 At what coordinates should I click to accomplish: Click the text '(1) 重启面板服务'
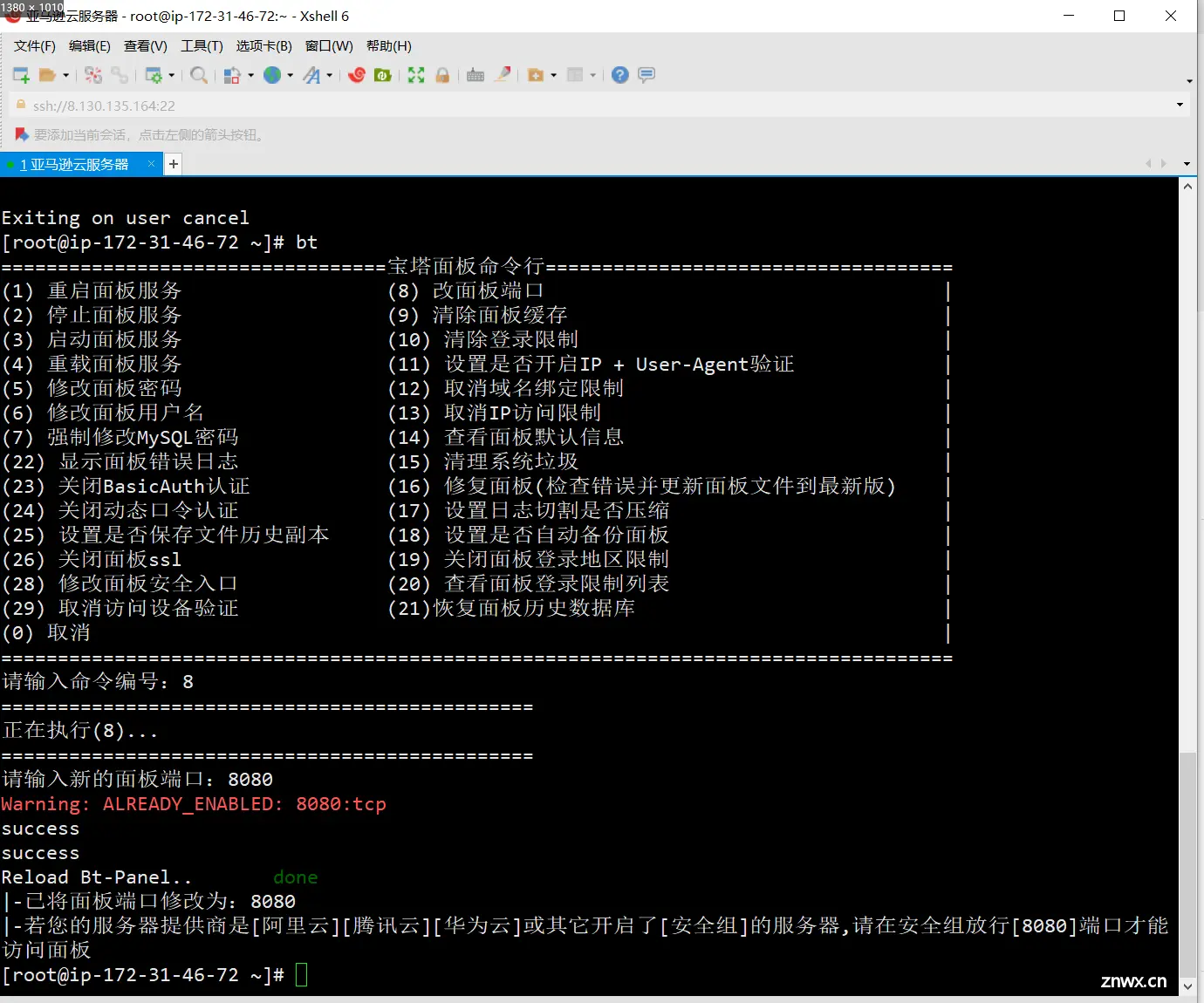click(x=92, y=290)
